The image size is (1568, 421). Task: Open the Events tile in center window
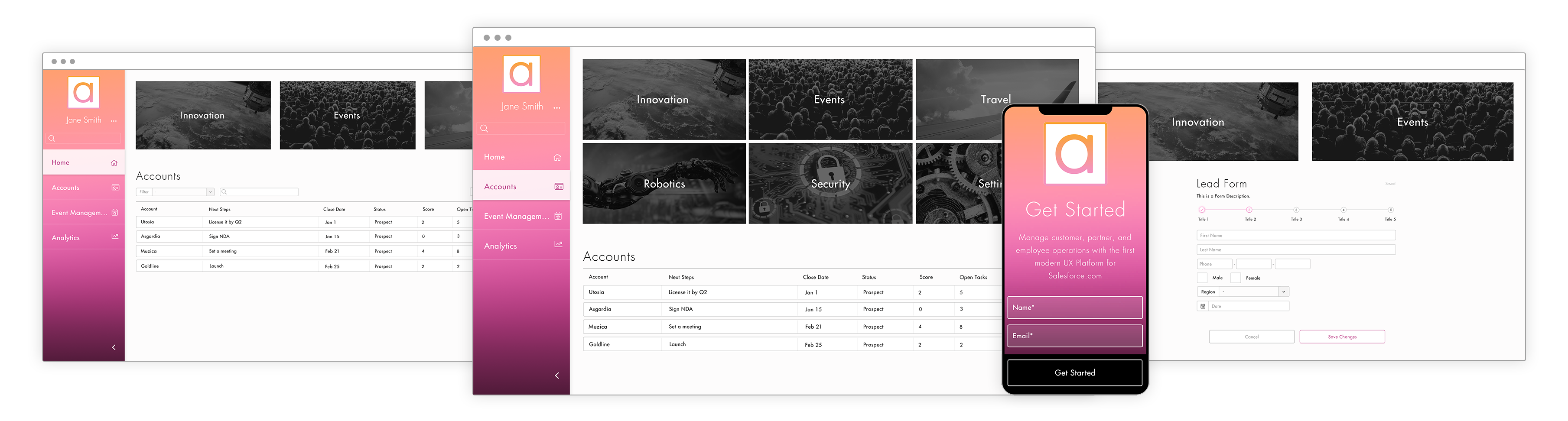point(830,99)
